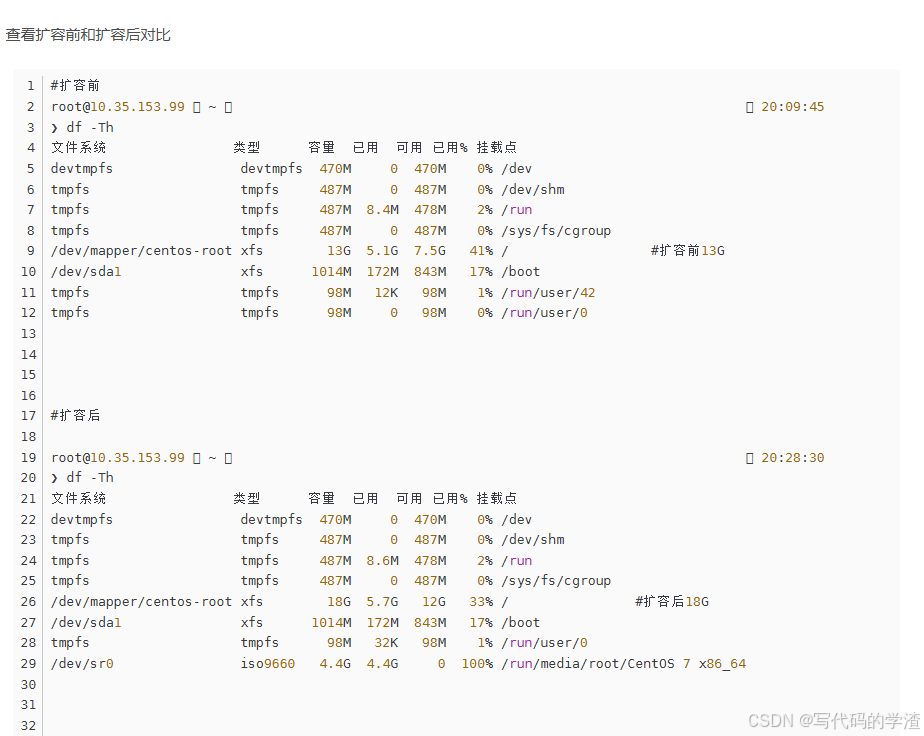Screen dimensions: 924x736
Task: Click the #扩容前 comment on line 1
Action: [75, 86]
